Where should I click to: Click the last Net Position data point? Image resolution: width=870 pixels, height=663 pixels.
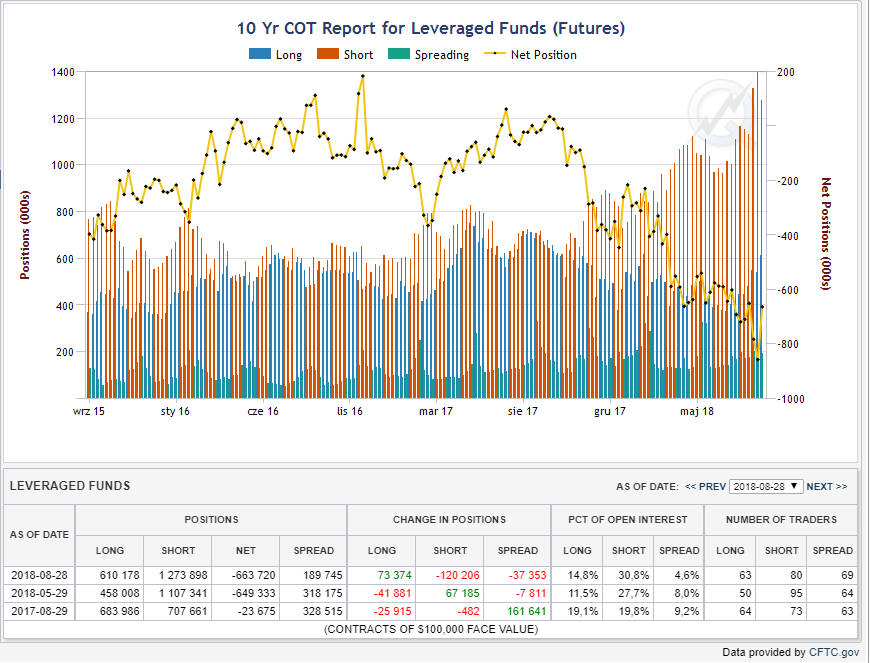pos(762,307)
